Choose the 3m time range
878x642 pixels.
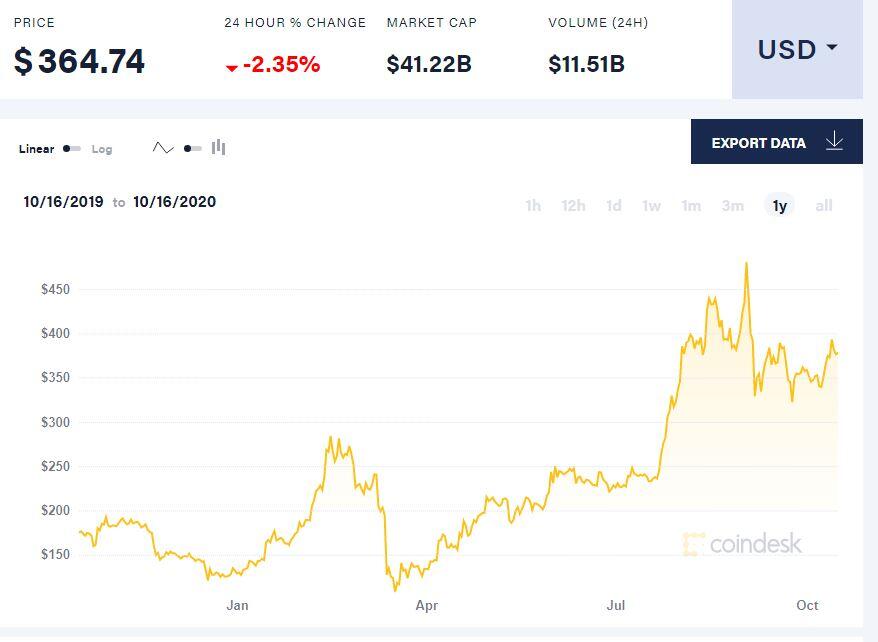pos(733,206)
